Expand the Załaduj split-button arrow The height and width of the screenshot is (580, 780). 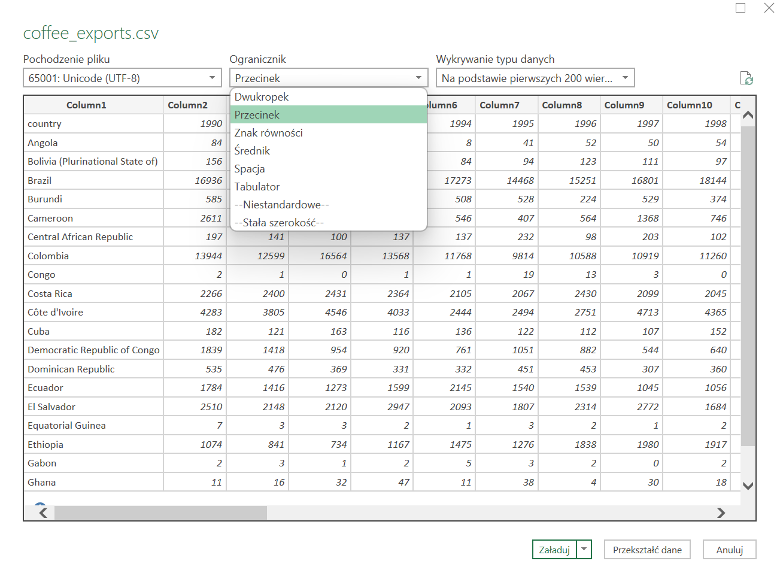tap(584, 549)
